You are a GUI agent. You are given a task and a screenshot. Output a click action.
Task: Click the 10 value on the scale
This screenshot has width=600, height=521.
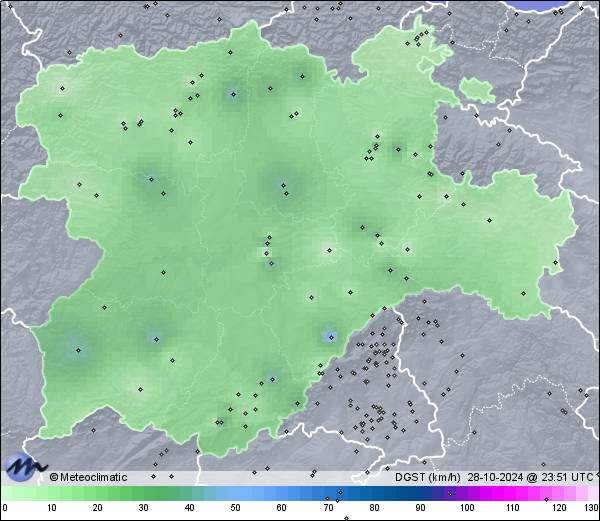tap(52, 508)
